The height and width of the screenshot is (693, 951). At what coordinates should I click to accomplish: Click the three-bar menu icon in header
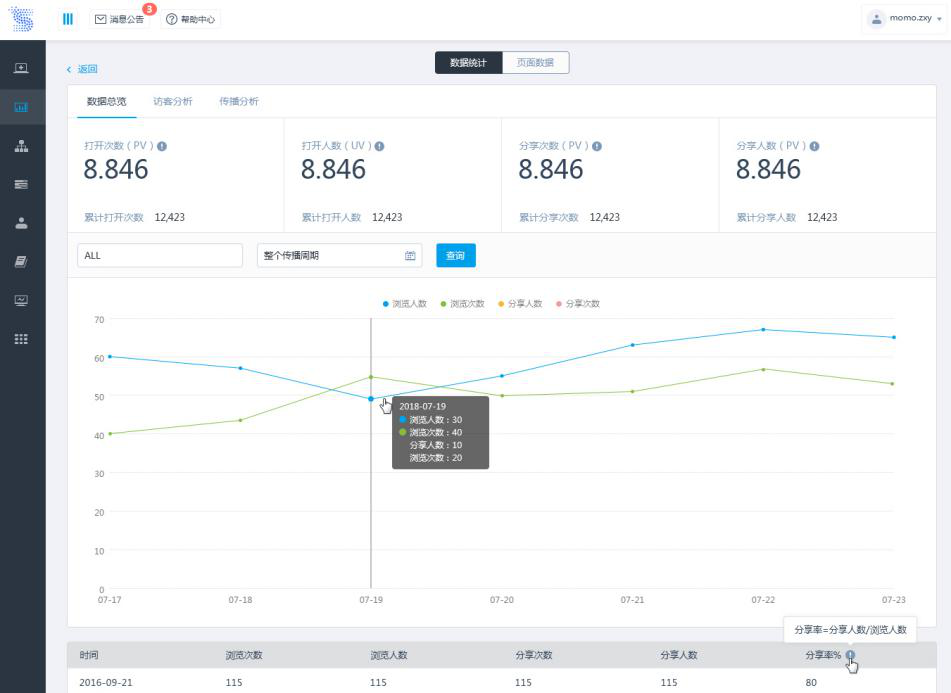click(68, 19)
